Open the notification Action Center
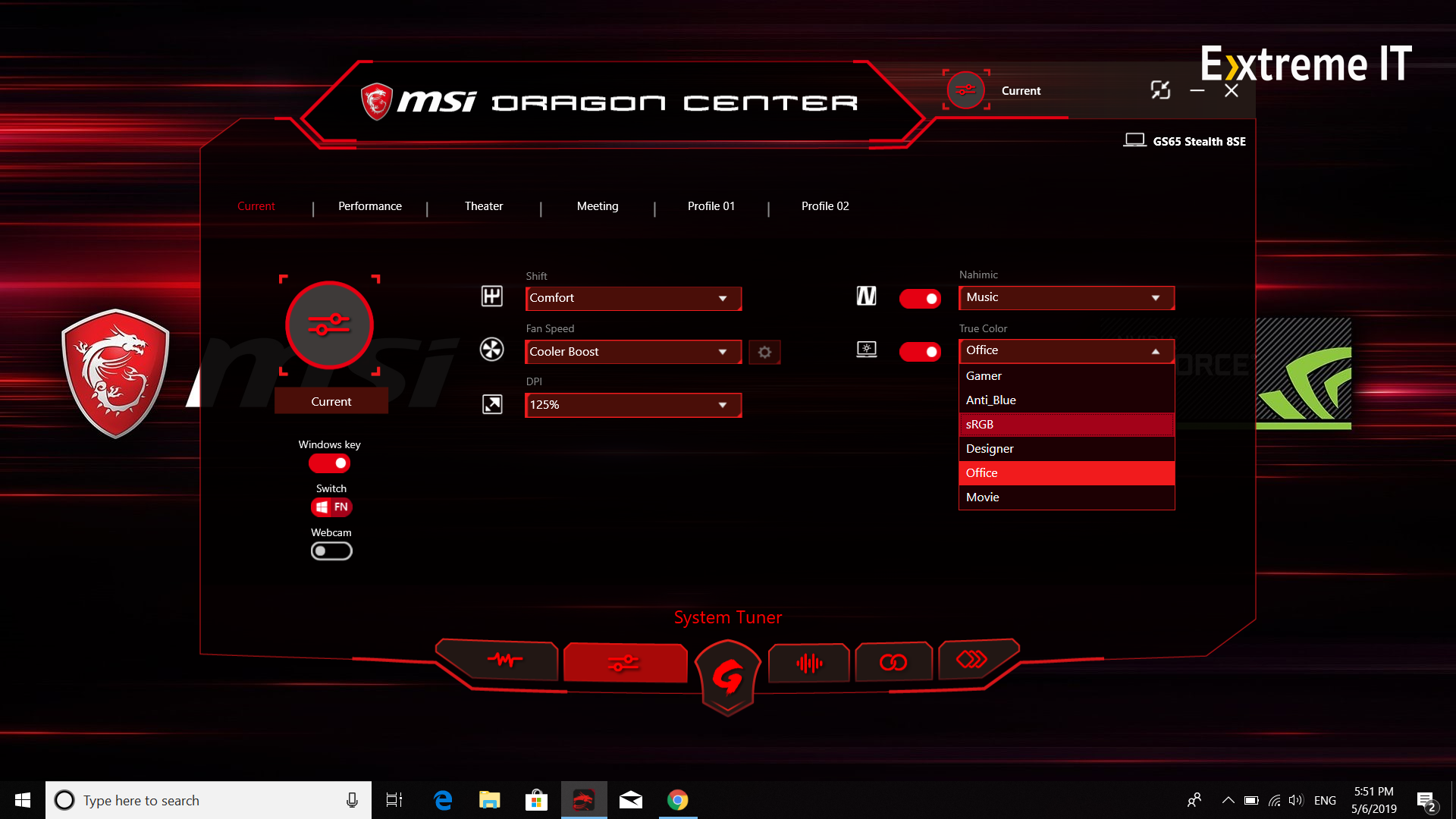 (1426, 800)
